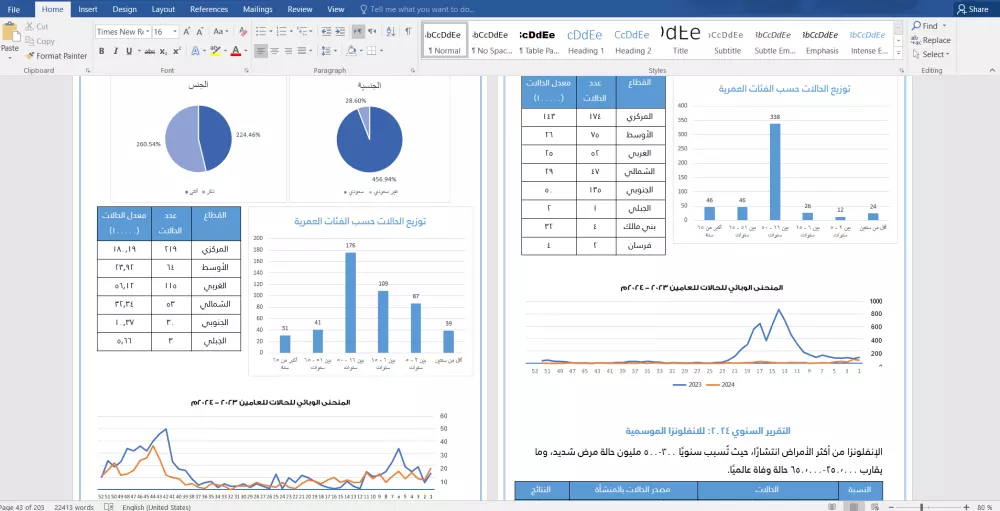Click the Cut scissors command
Viewport: 1000px width, 511px height.
point(38,27)
